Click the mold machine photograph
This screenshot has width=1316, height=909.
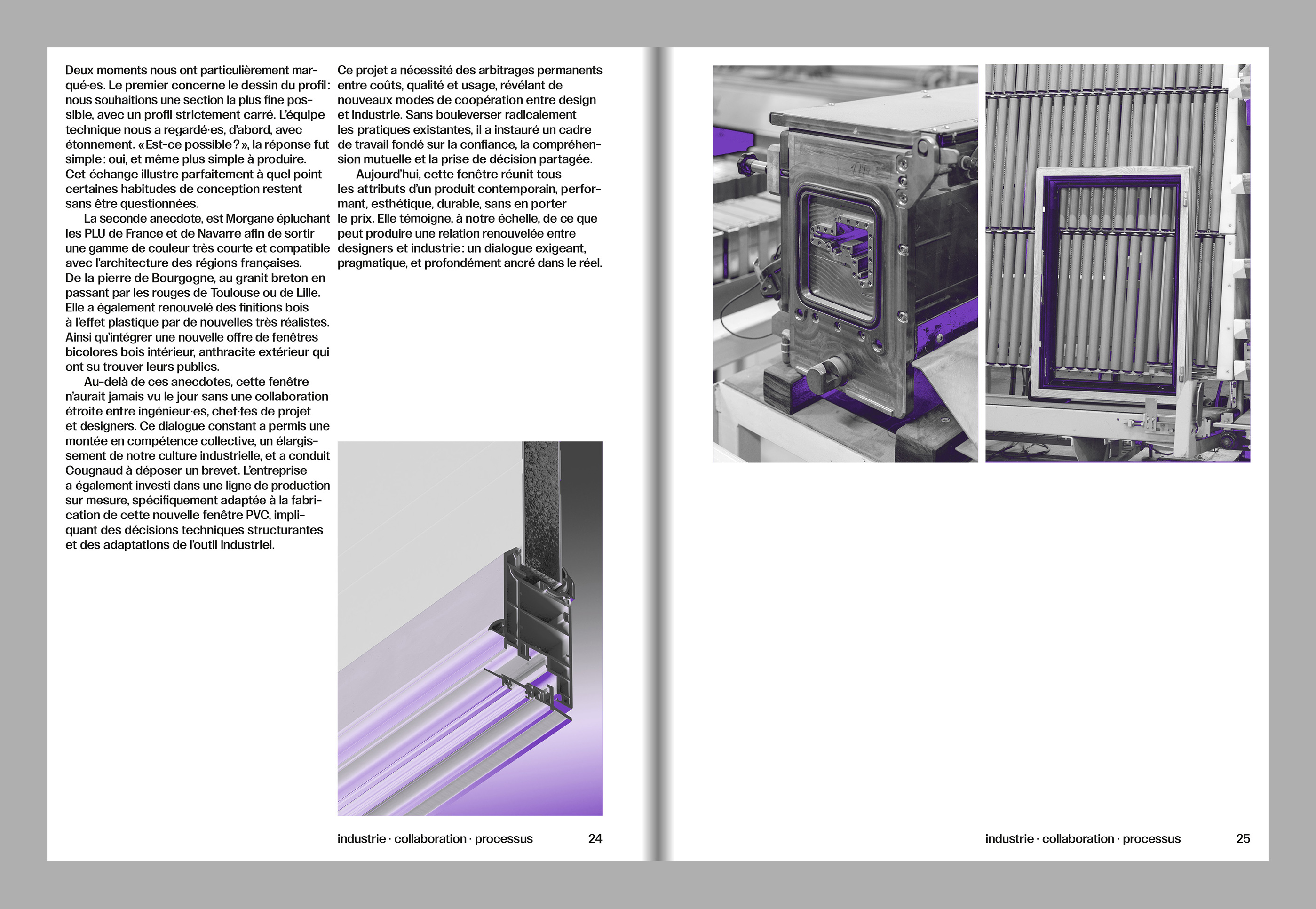pos(845,263)
